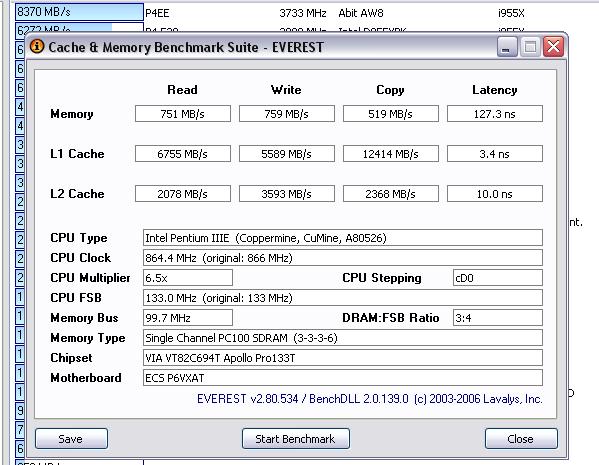Select L2 Cache Copy value 2368 MB/s
599x465 pixels.
click(x=390, y=194)
